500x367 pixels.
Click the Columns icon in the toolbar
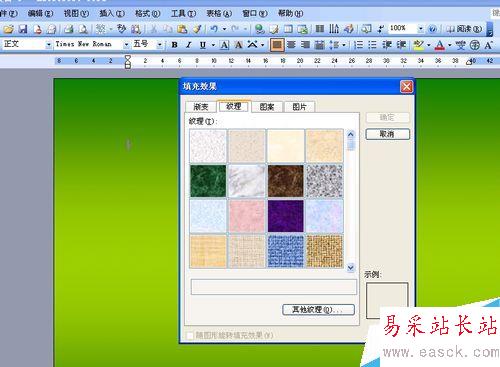coord(320,29)
